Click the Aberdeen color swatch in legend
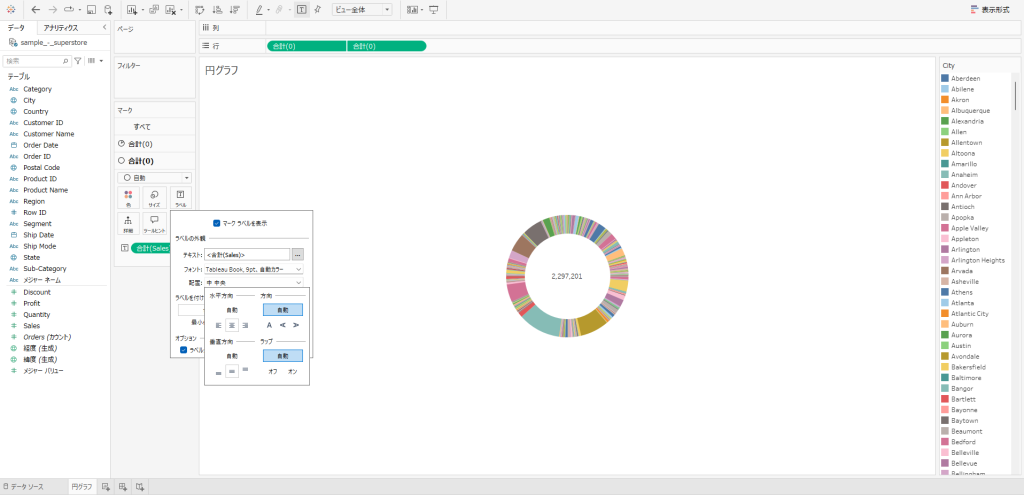This screenshot has height=495, width=1024. tap(945, 78)
